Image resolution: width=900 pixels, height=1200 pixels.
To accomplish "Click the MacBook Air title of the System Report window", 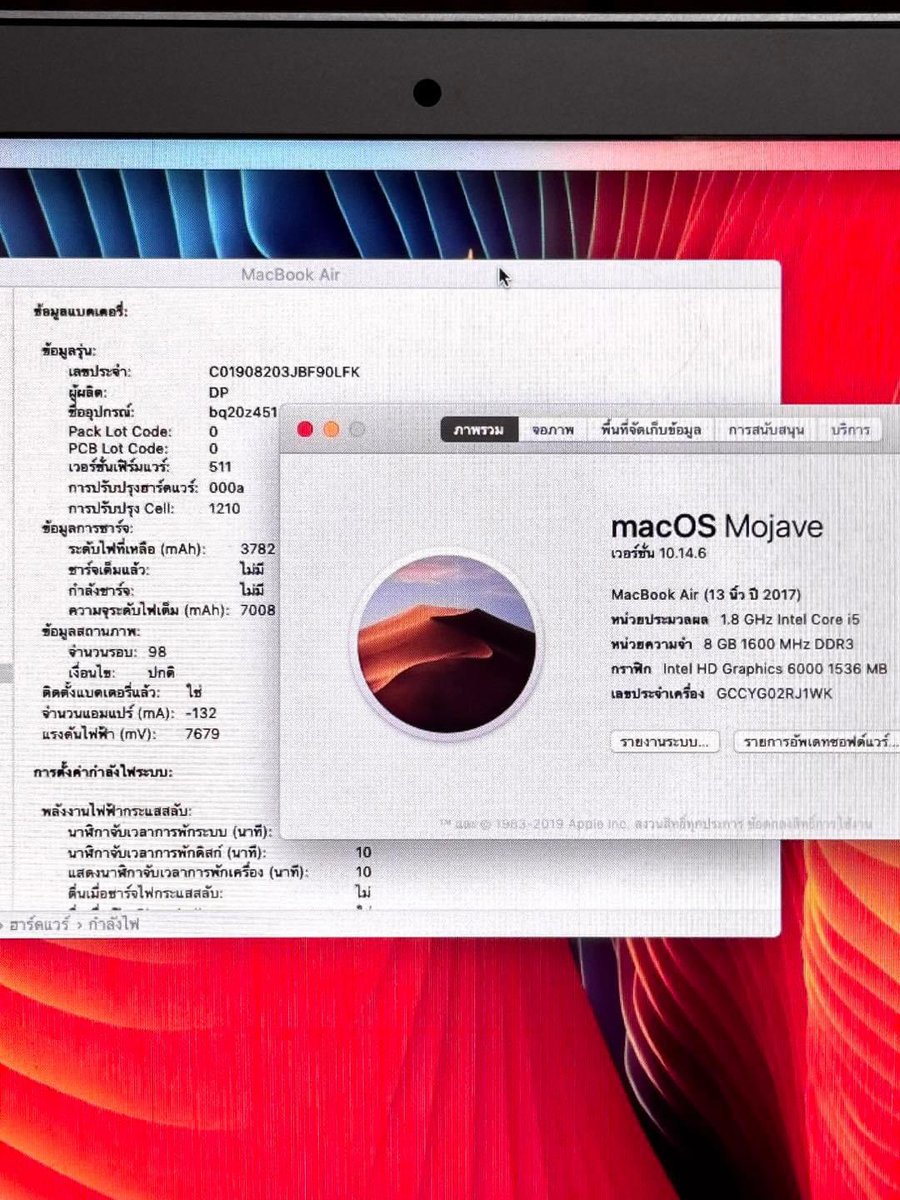I will 291,275.
